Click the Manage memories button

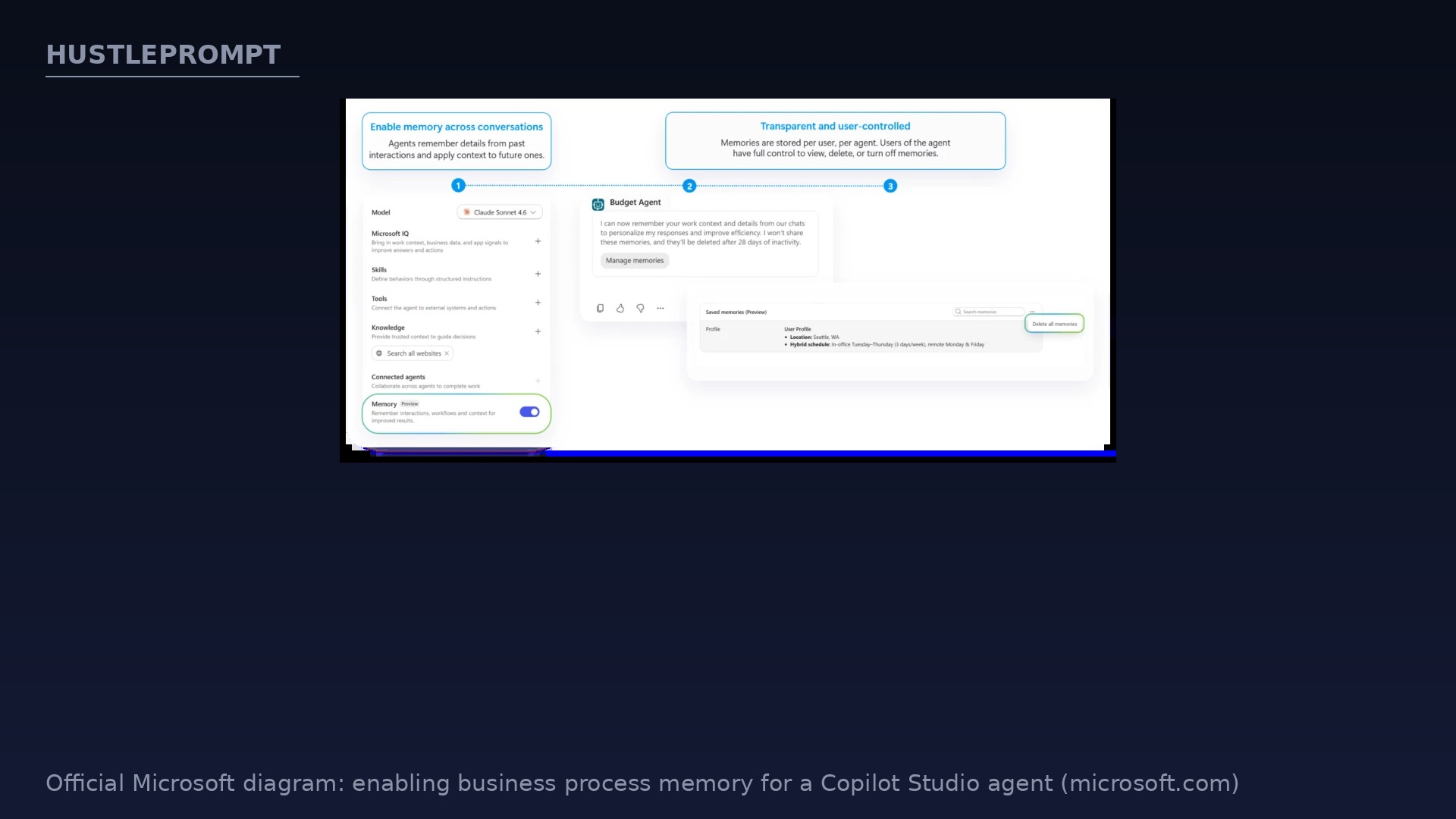(x=635, y=261)
